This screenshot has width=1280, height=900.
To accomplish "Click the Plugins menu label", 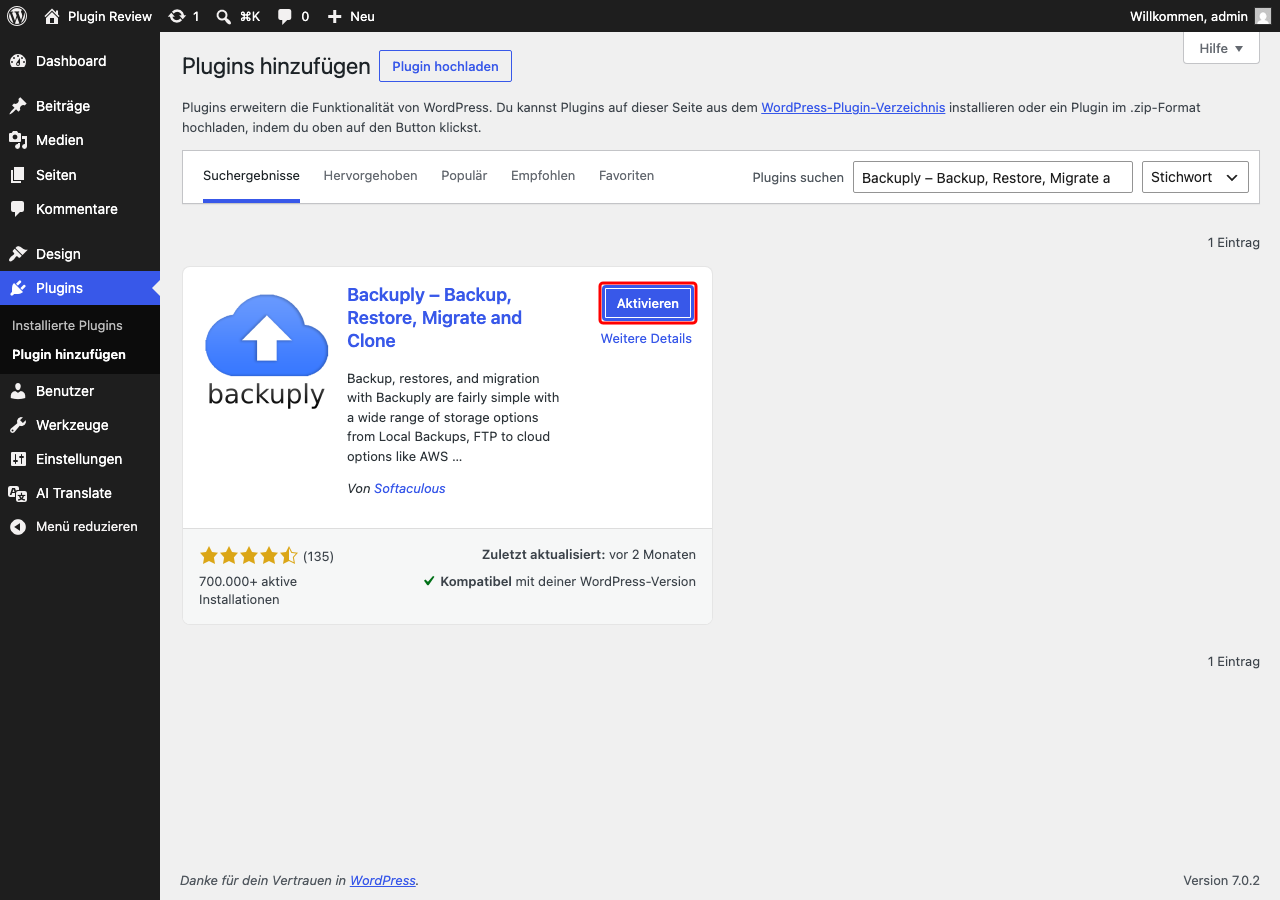I will click(x=59, y=288).
